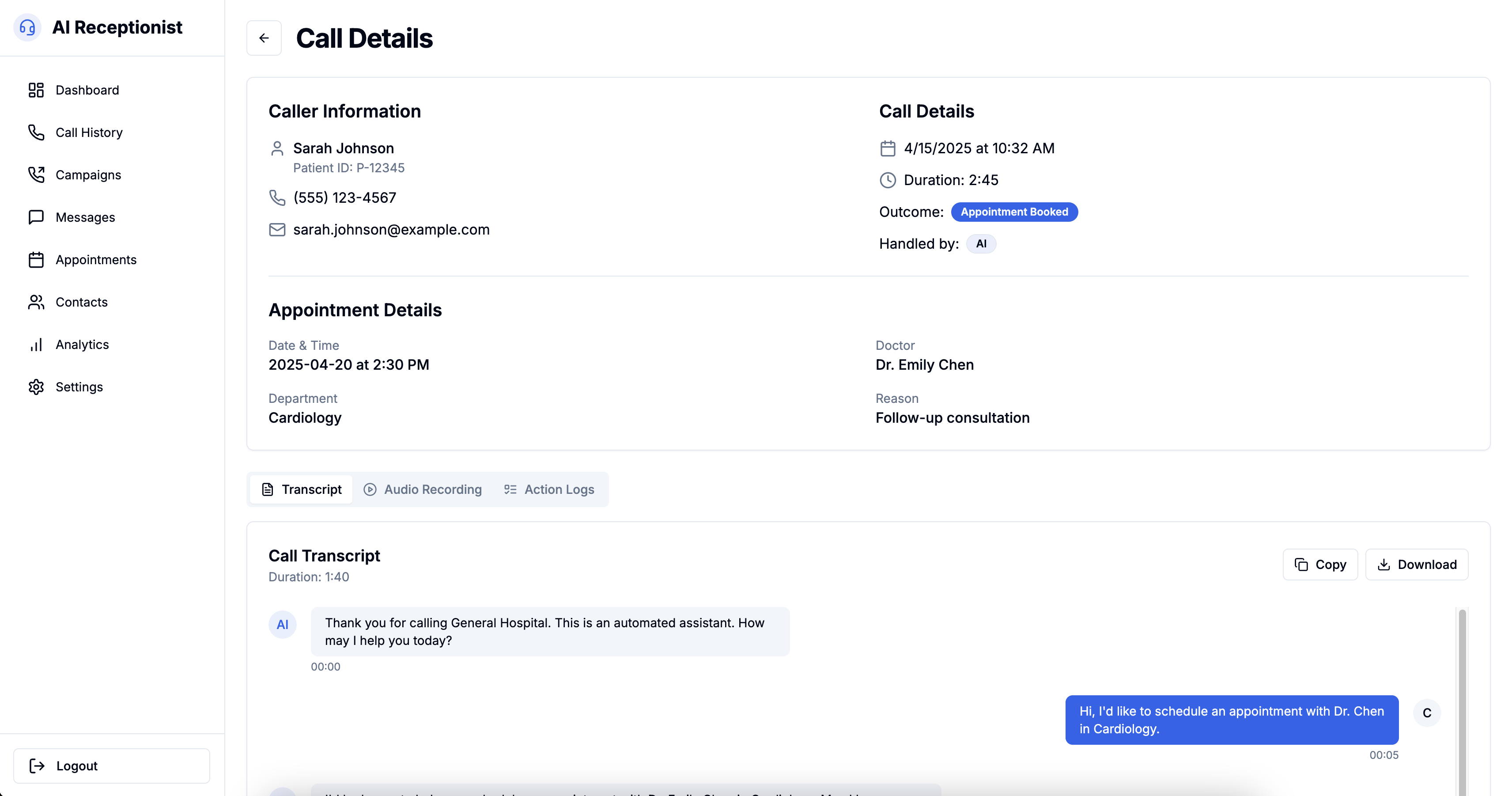
Task: Open the Appointments section
Action: 96,259
